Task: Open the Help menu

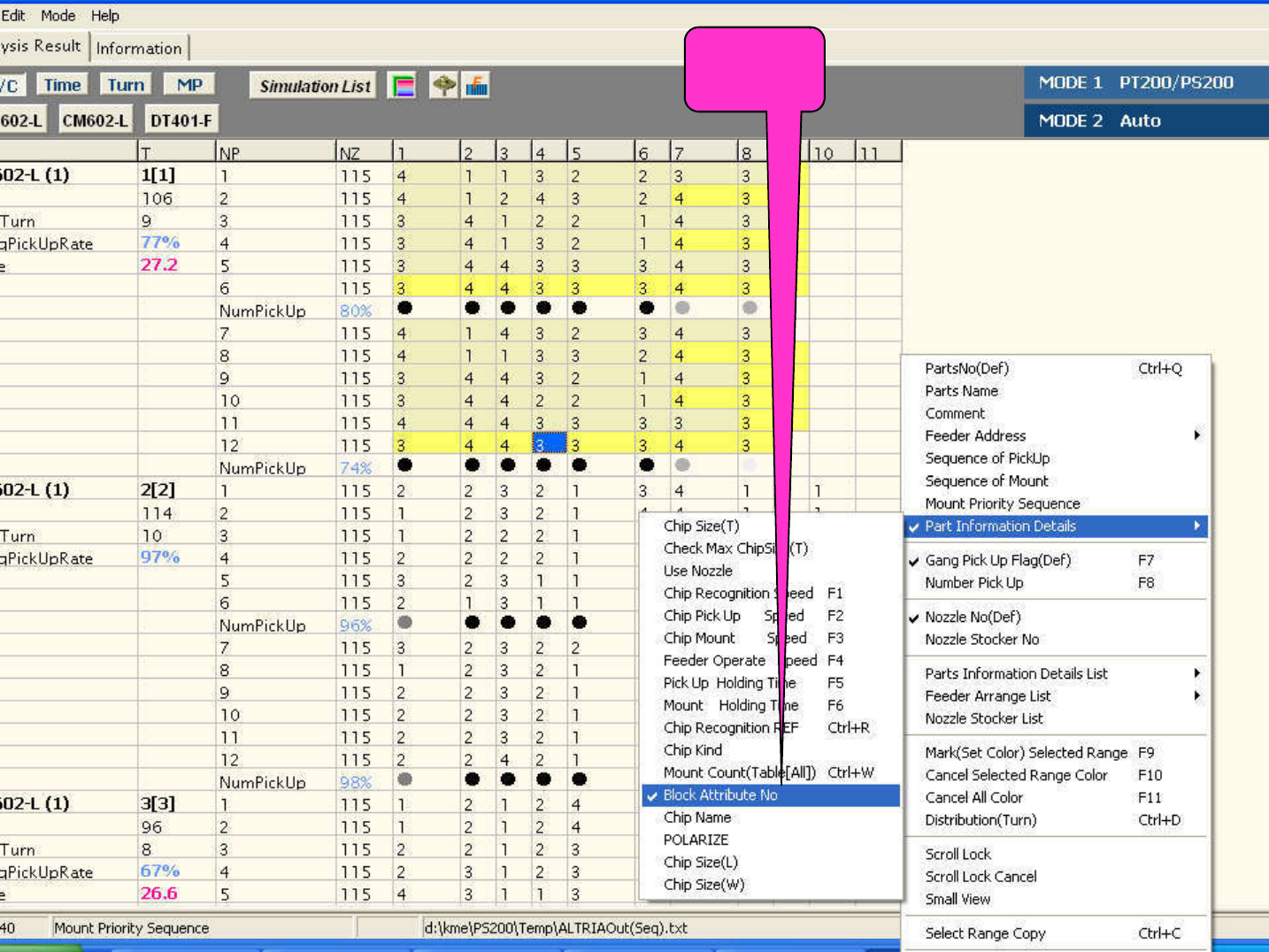Action: [x=104, y=16]
